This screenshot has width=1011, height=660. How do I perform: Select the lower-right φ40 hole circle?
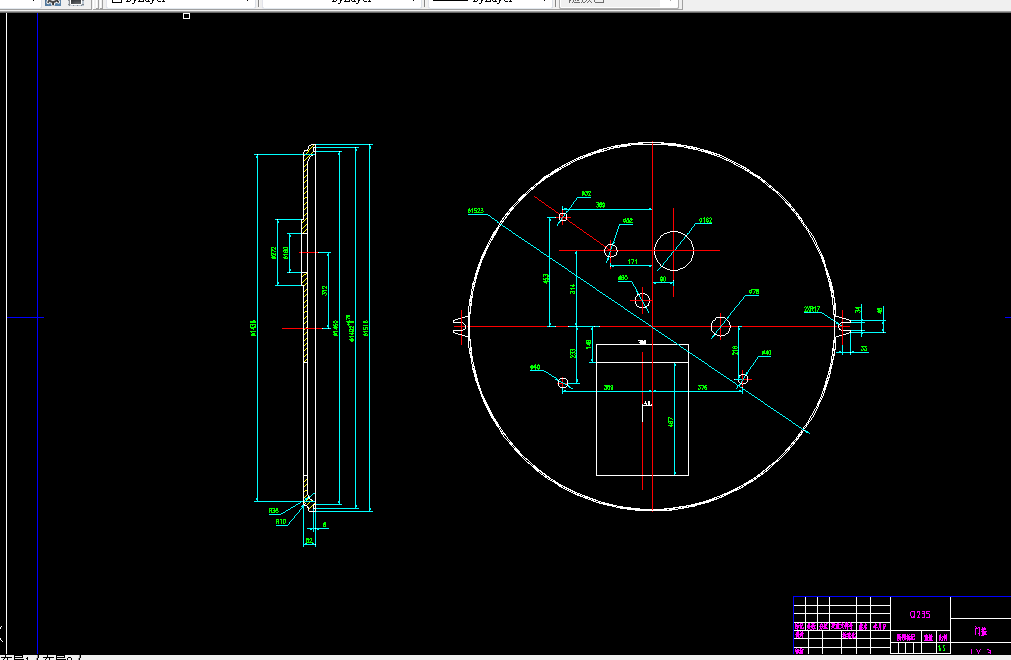point(743,379)
